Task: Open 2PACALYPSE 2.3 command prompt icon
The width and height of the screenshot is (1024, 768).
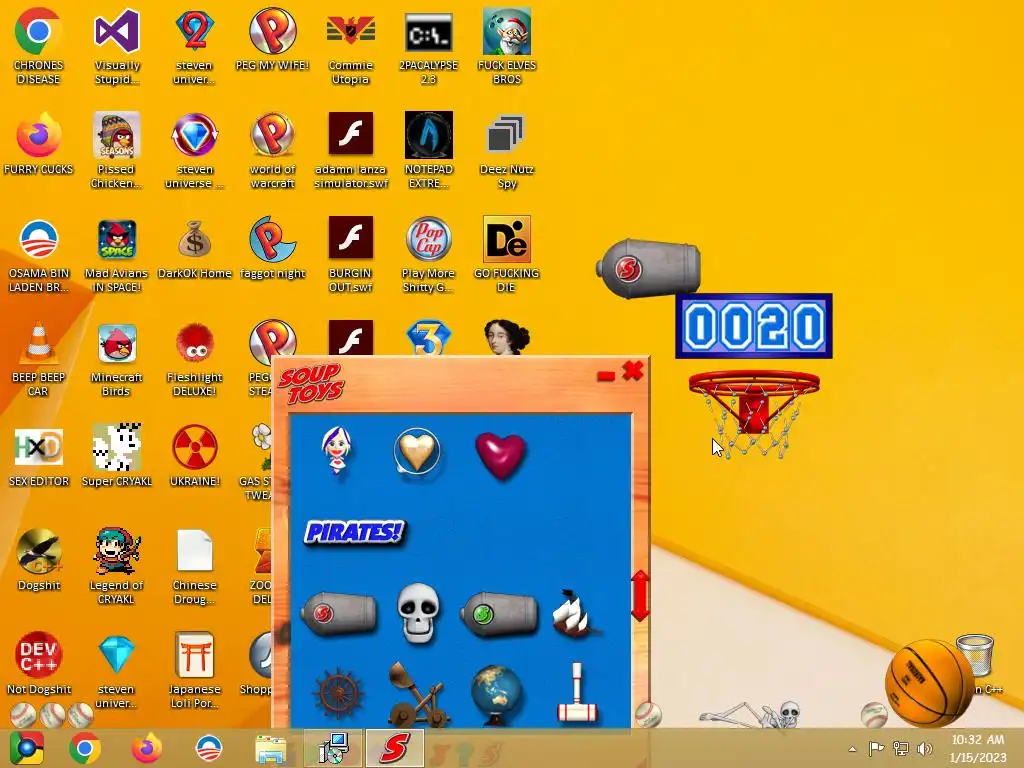Action: pyautogui.click(x=428, y=46)
